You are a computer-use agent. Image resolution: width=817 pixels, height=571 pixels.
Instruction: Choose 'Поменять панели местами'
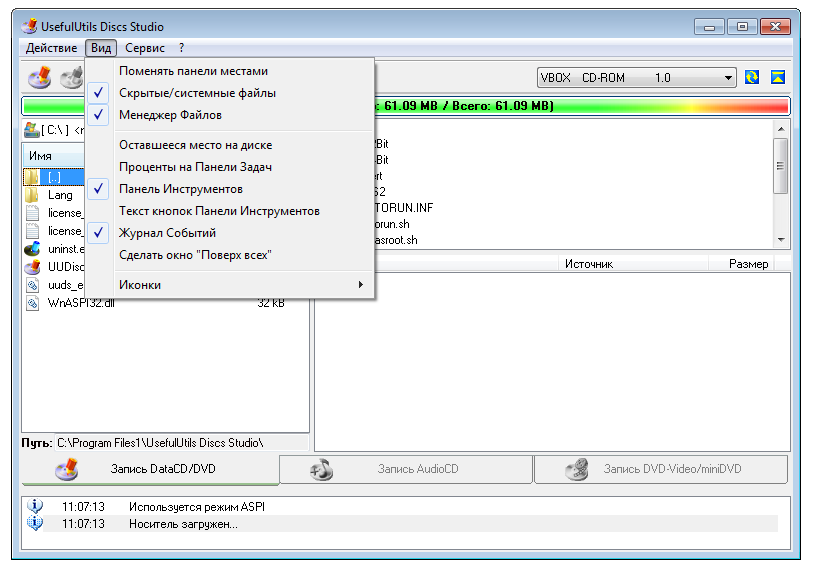click(229, 71)
